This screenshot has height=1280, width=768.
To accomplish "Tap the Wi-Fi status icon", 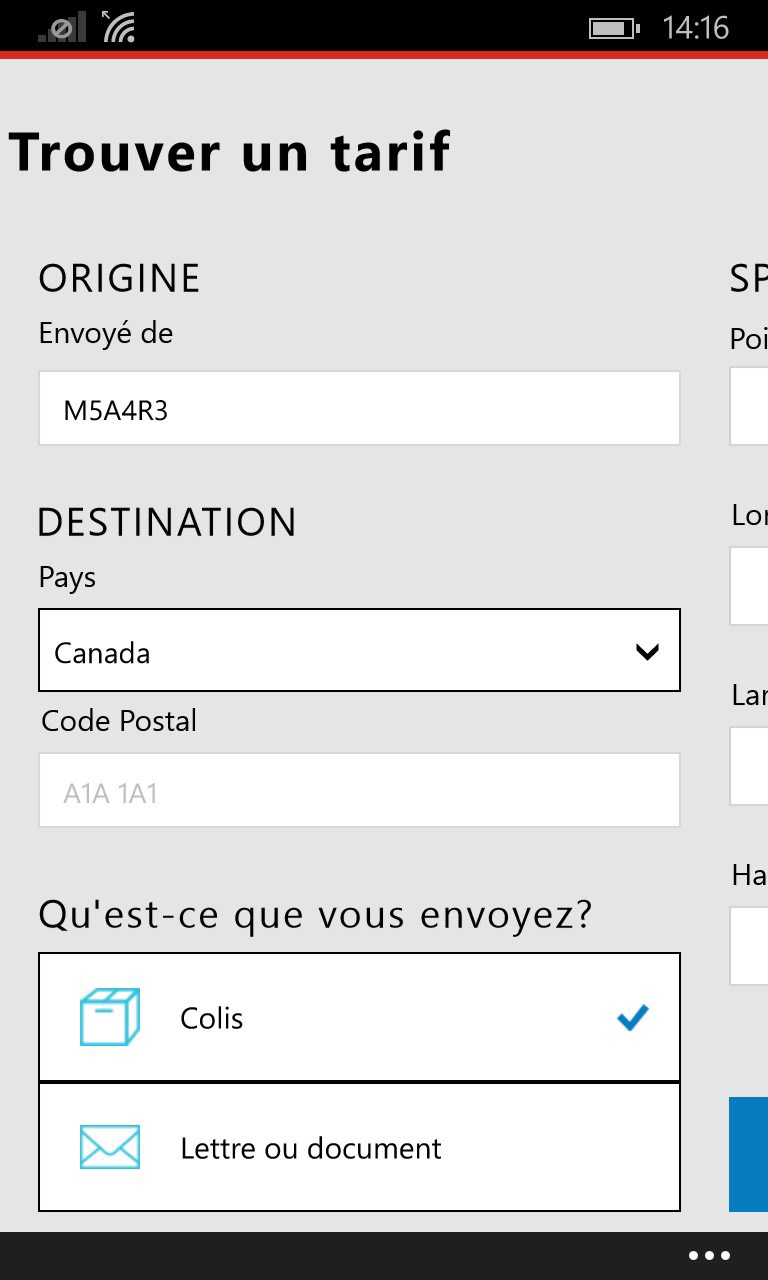I will [119, 27].
